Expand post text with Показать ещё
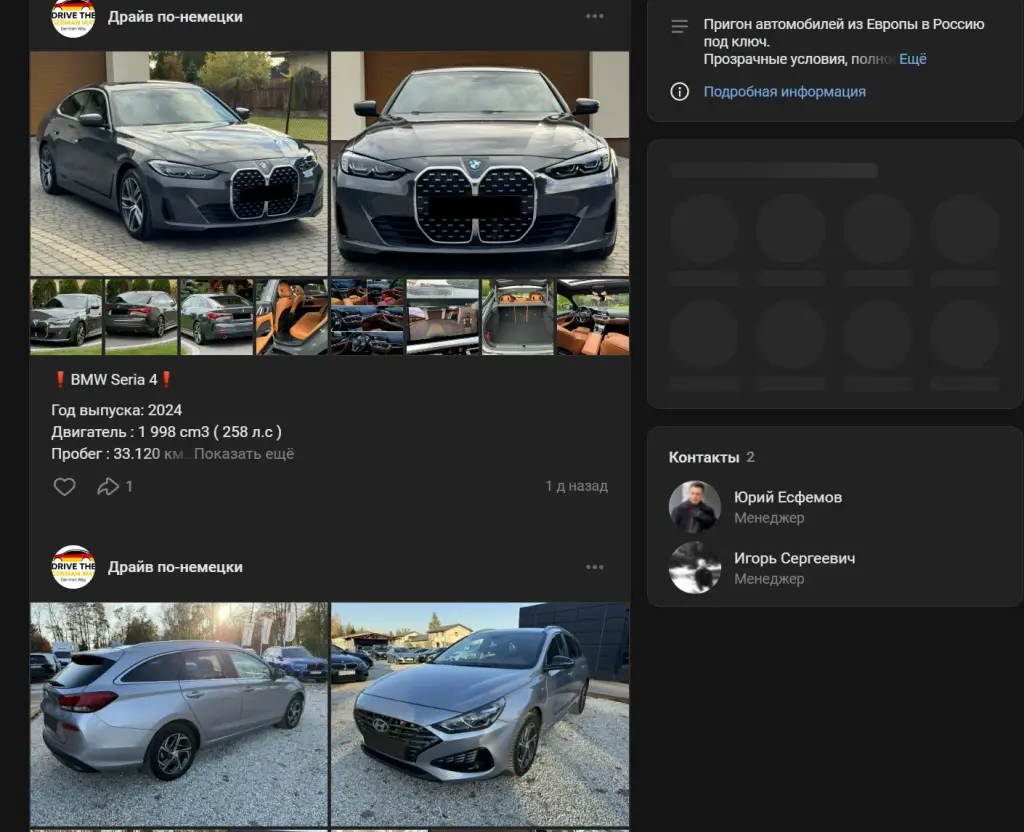The width and height of the screenshot is (1024, 832). (x=244, y=454)
